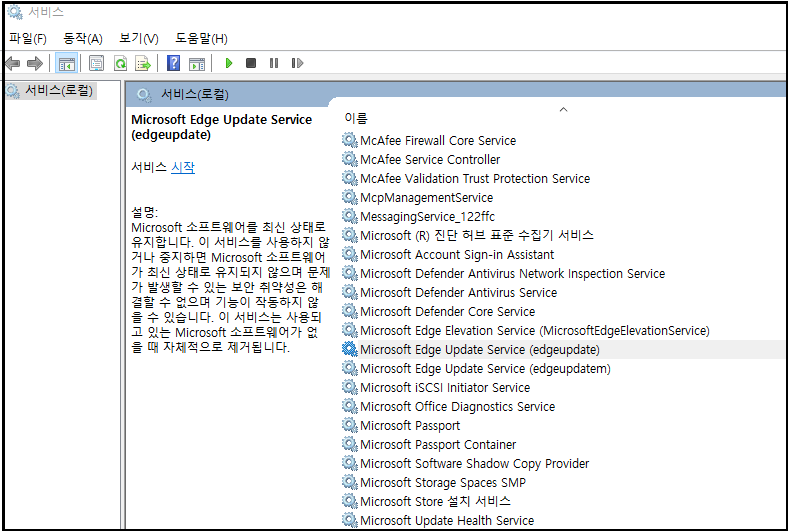The width and height of the screenshot is (788, 531).
Task: Select McpManagementService row
Action: tap(426, 198)
